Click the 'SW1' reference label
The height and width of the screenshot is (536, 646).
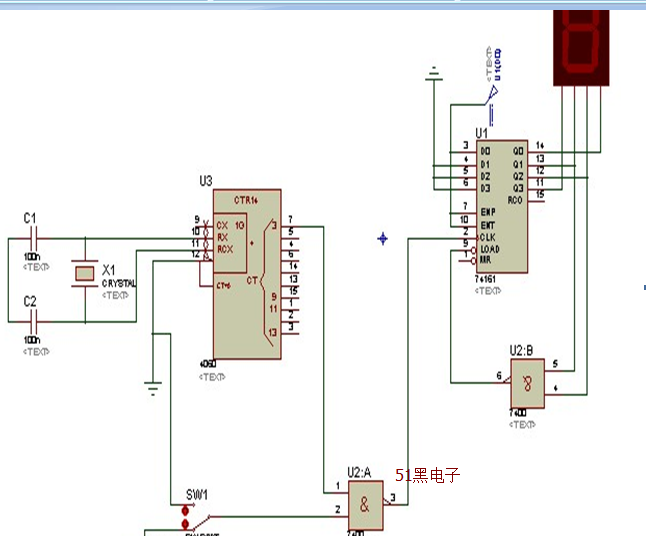(197, 495)
